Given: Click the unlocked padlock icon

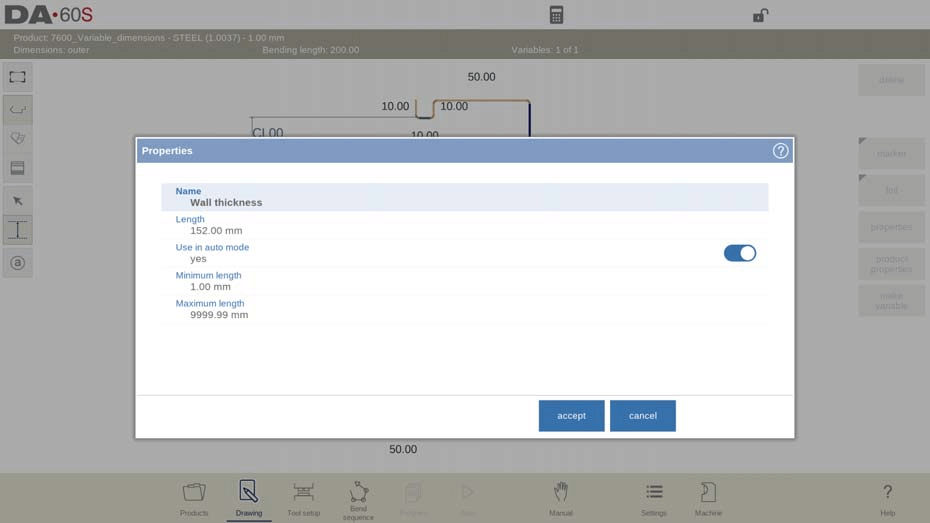Looking at the screenshot, I should tap(760, 15).
